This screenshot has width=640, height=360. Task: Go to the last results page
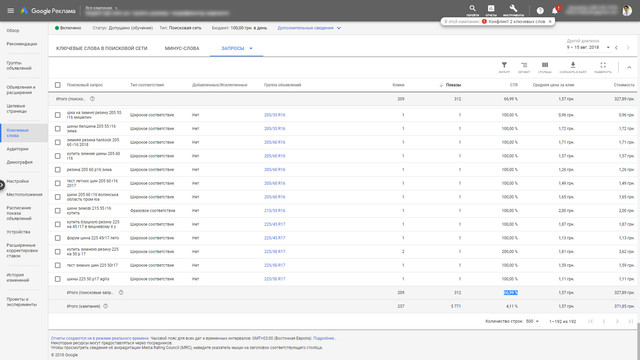click(631, 321)
